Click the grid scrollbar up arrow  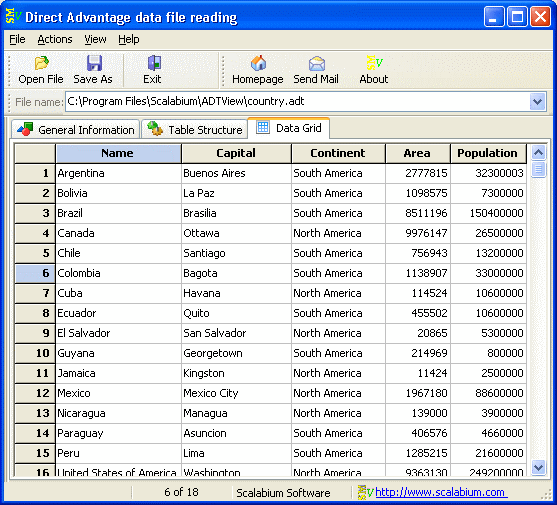[x=538, y=153]
